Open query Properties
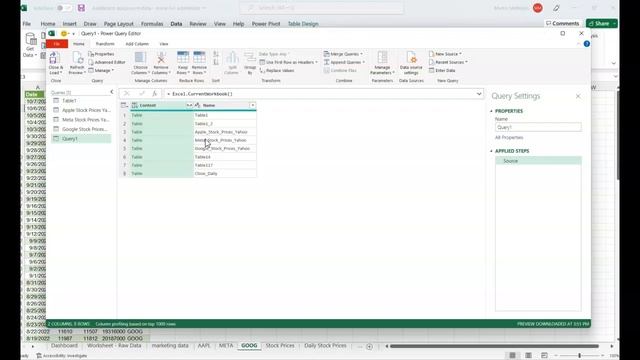The width and height of the screenshot is (640, 360). pyautogui.click(x=101, y=54)
